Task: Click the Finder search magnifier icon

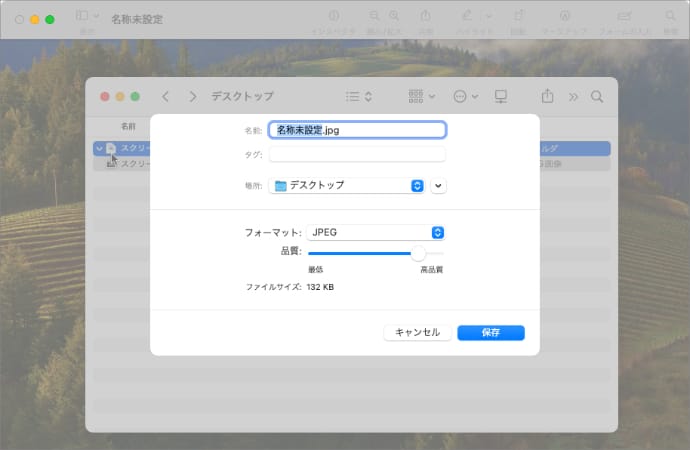Action: coord(597,97)
